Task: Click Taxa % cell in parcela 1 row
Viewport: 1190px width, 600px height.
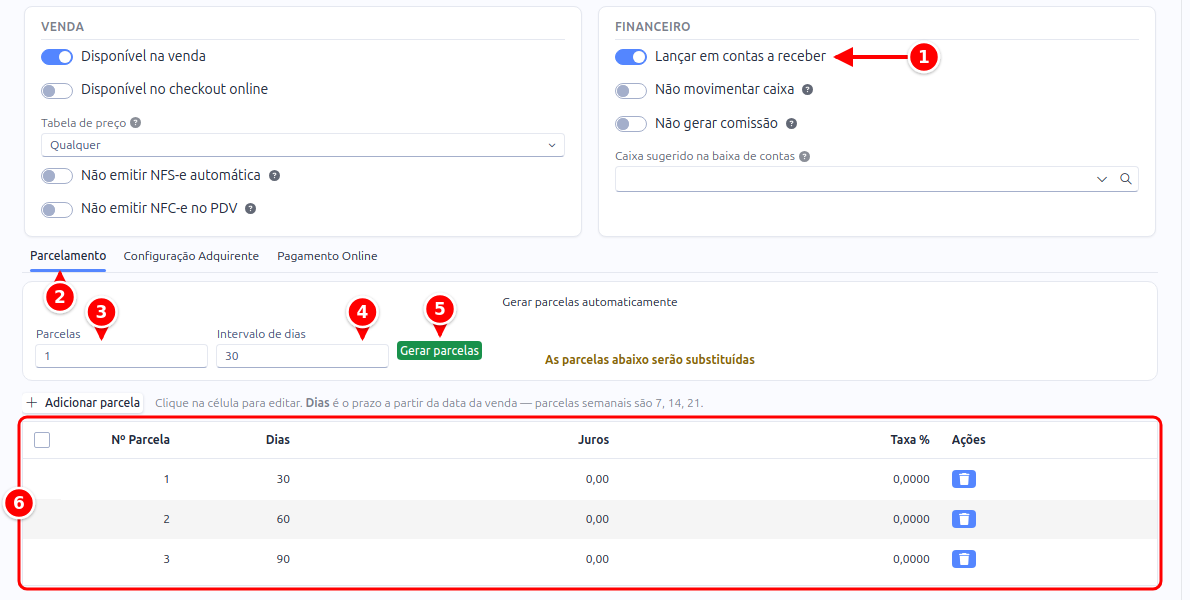Action: click(911, 479)
